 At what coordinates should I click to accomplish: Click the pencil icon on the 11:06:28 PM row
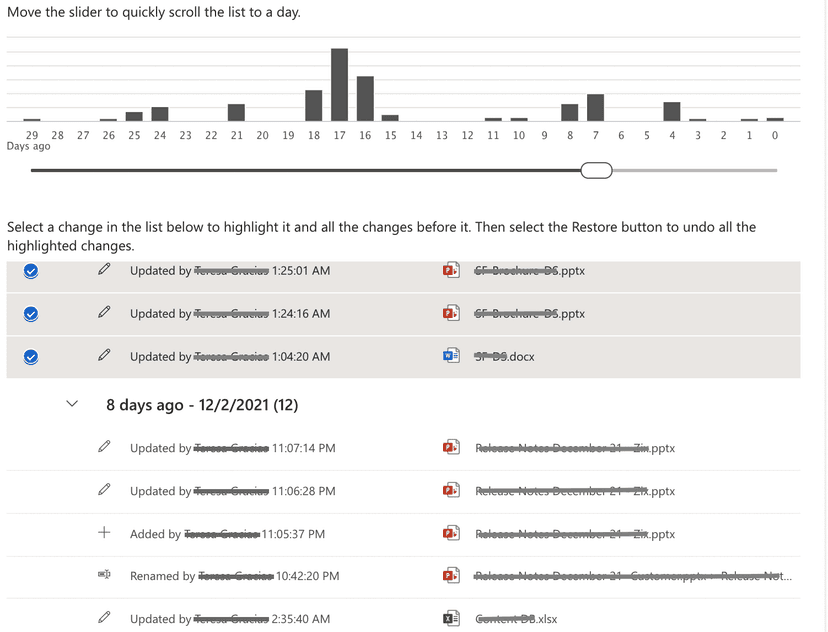(x=104, y=490)
